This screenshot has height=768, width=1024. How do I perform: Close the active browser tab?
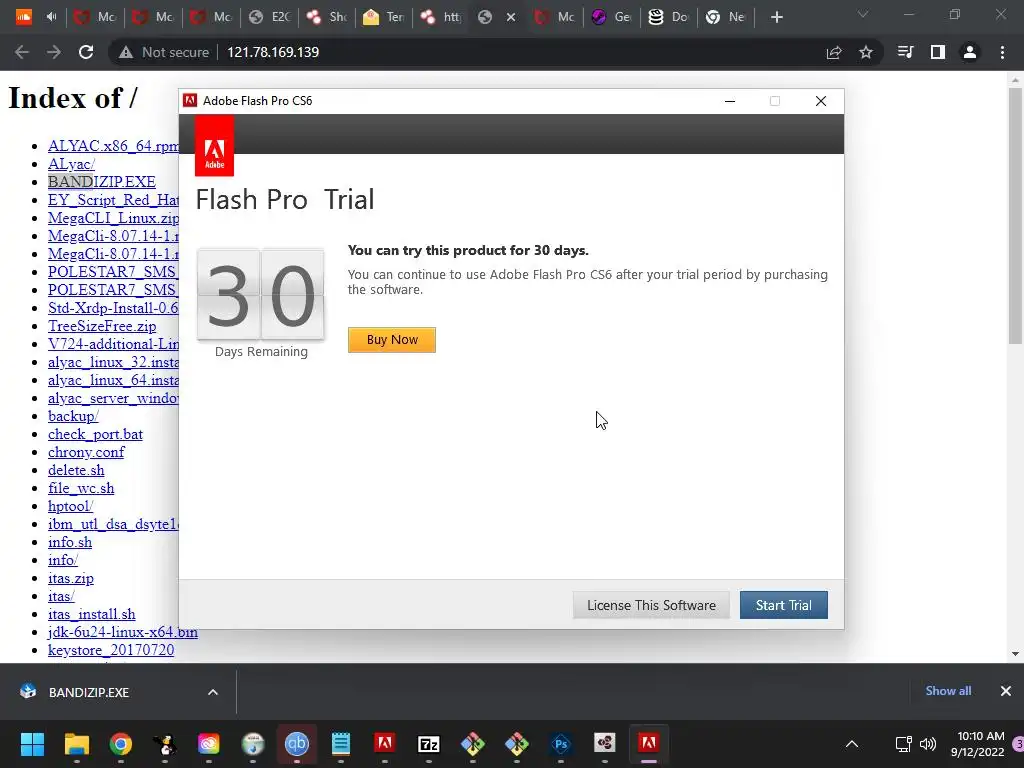(511, 17)
